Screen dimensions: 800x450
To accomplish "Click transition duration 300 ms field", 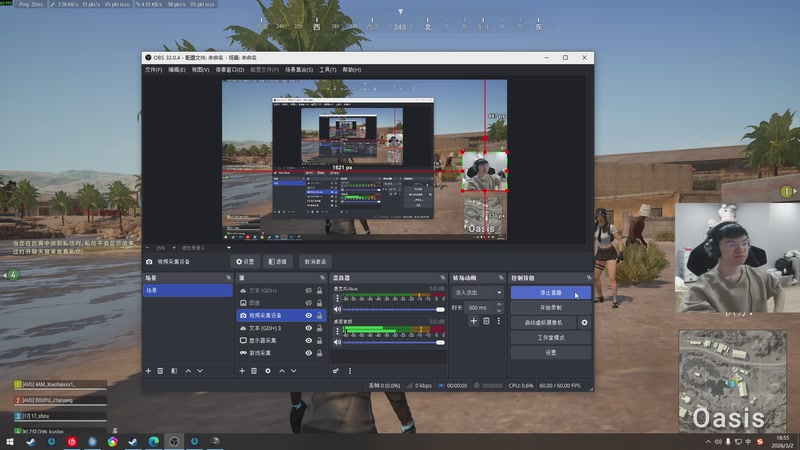I will (480, 308).
